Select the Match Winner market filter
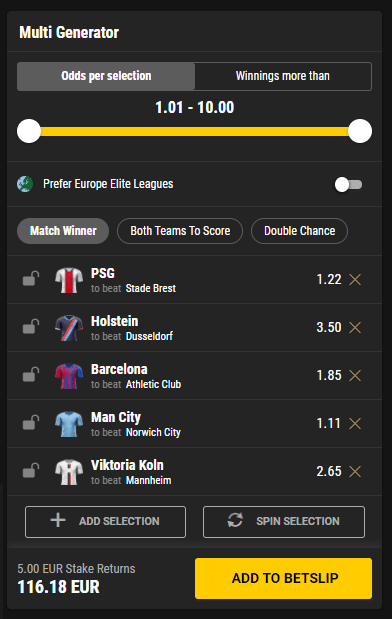Screen dimensions: 392x619 tap(63, 231)
